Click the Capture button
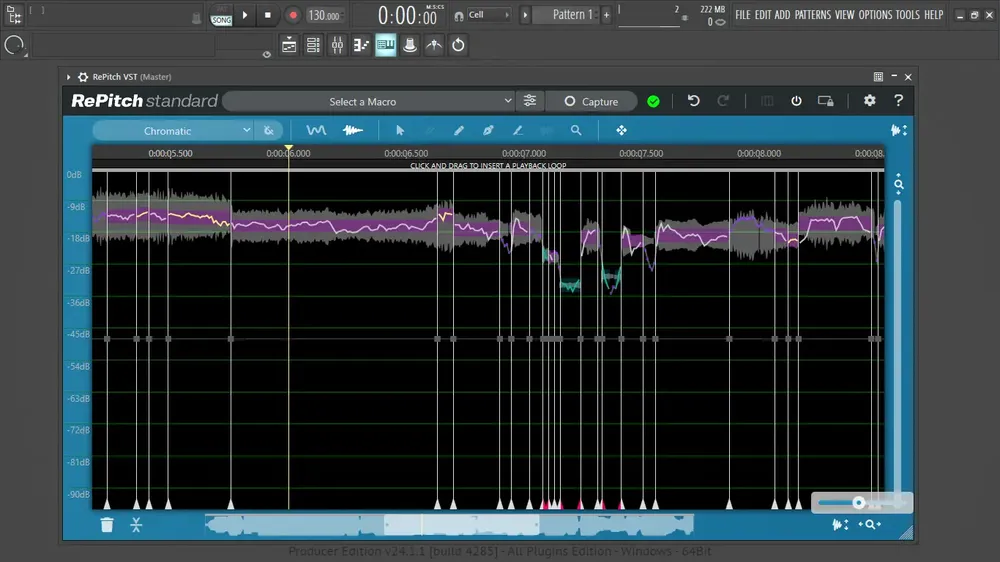Viewport: 1000px width, 562px height. pos(592,101)
